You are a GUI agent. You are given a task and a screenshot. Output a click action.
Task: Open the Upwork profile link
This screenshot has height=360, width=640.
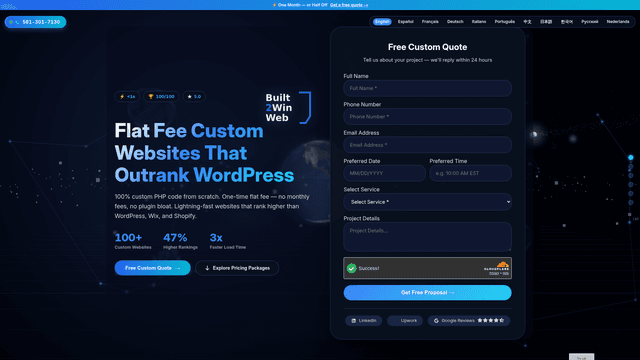pos(405,321)
